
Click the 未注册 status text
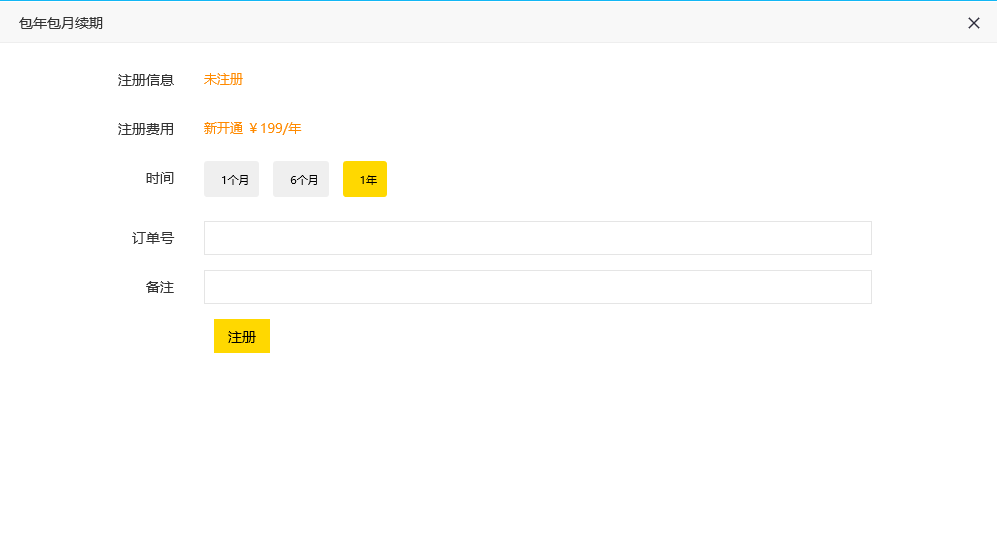point(223,79)
